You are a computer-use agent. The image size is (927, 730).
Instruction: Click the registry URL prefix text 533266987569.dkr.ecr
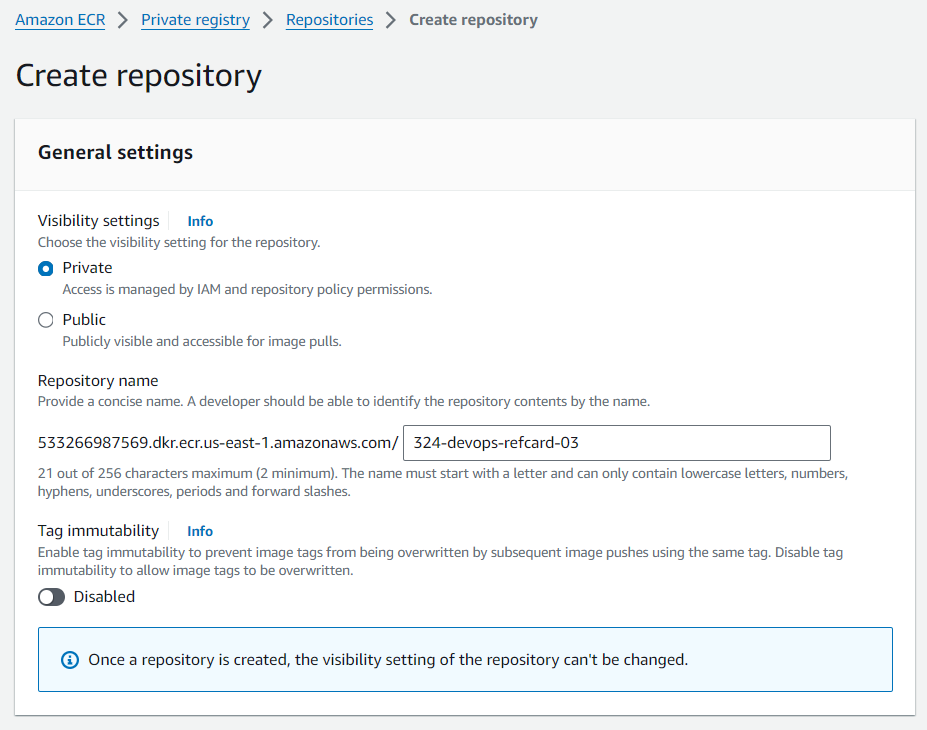tap(218, 443)
